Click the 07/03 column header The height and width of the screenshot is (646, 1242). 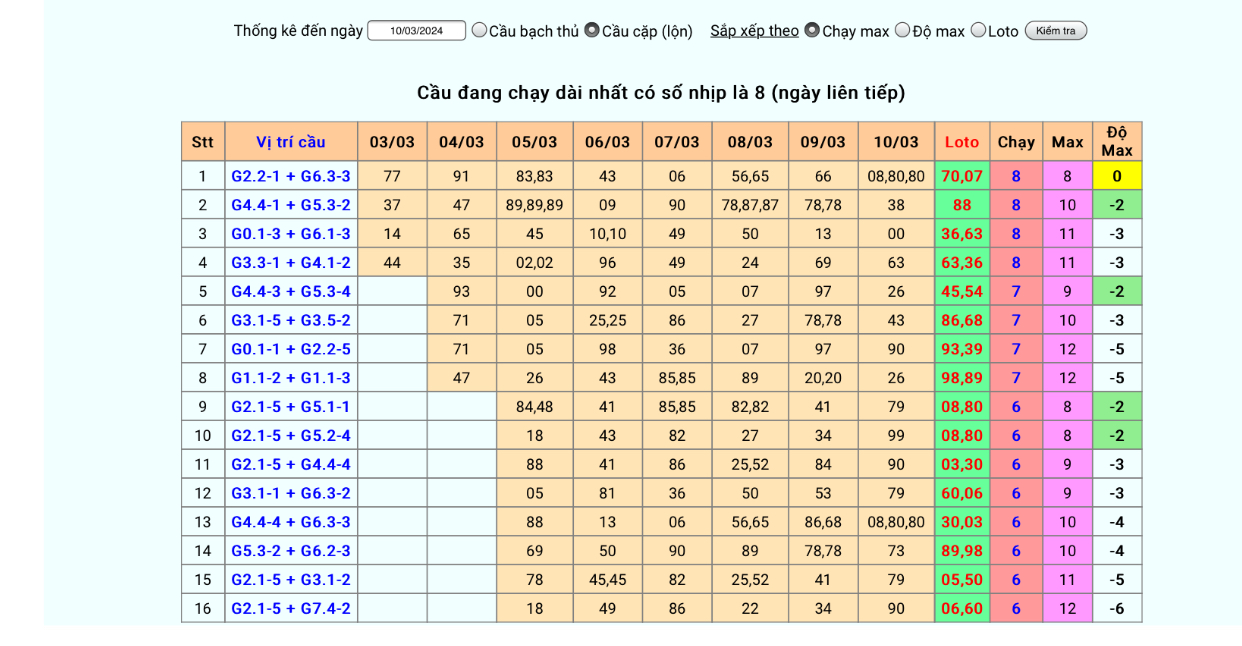coord(677,142)
